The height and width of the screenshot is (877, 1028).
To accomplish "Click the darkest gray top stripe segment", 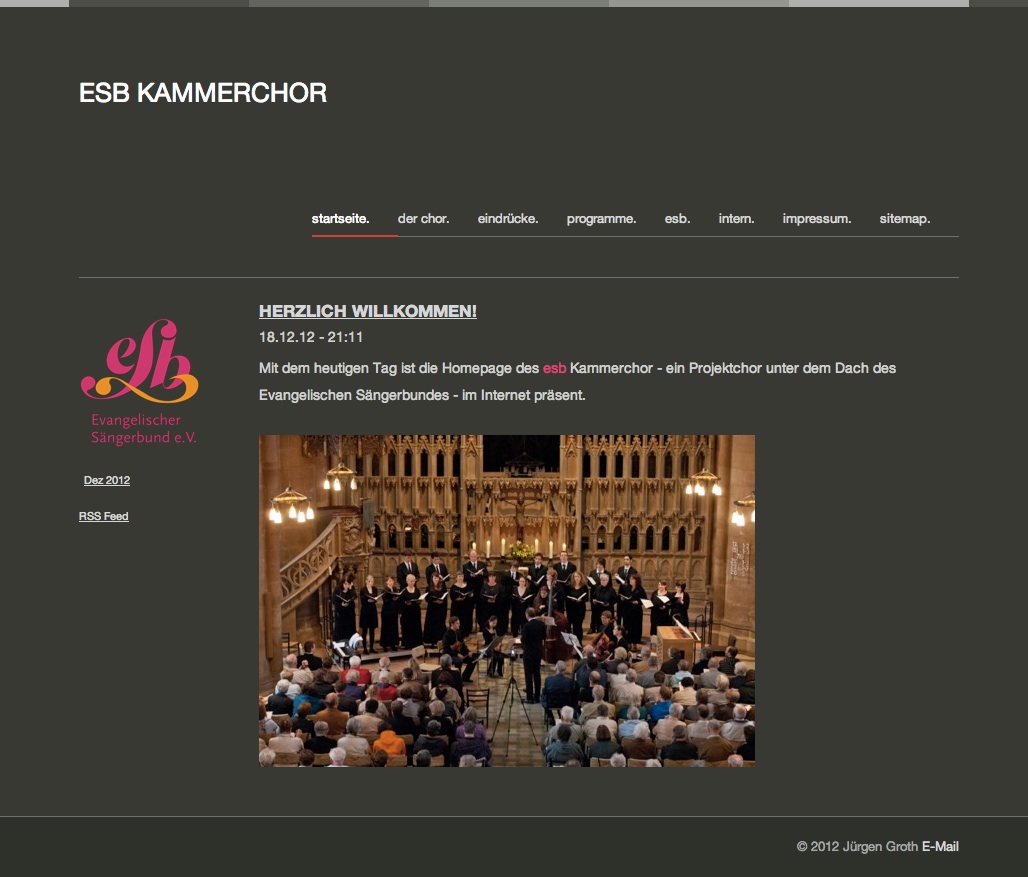I will (159, 3).
